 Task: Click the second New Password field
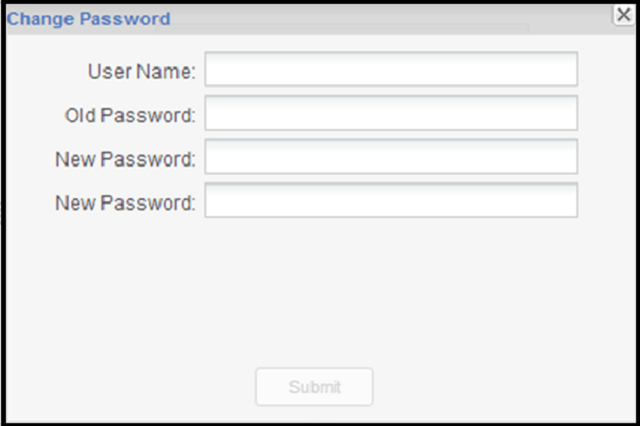pyautogui.click(x=391, y=201)
